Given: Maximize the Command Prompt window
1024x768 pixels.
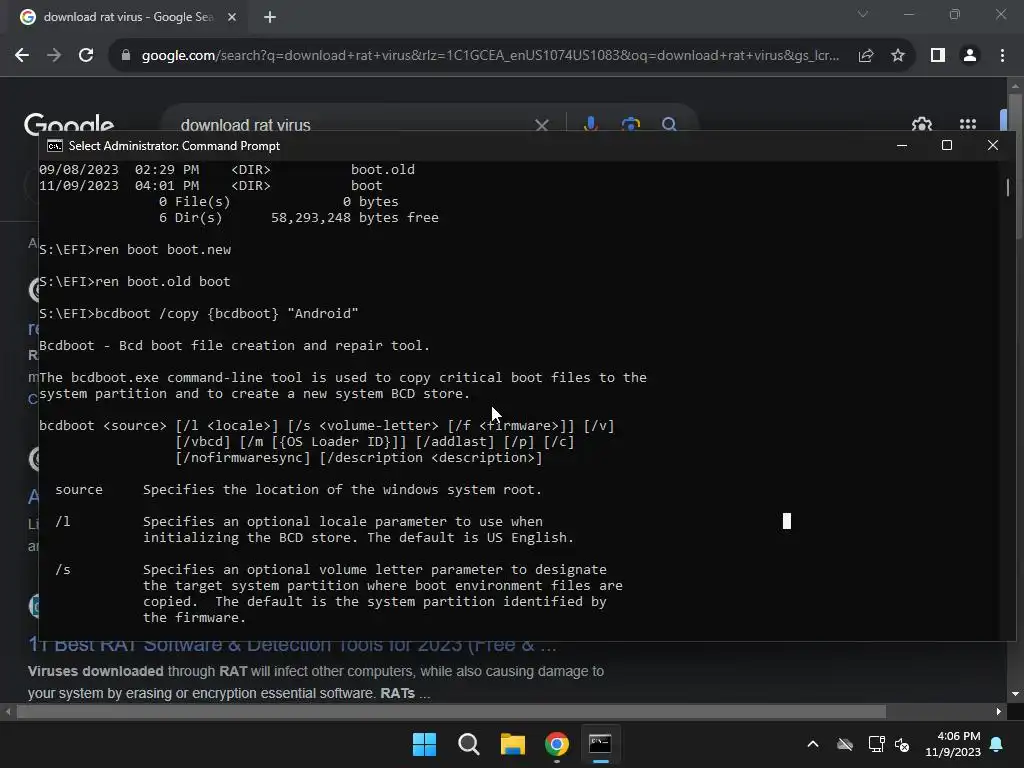Looking at the screenshot, I should point(947,146).
